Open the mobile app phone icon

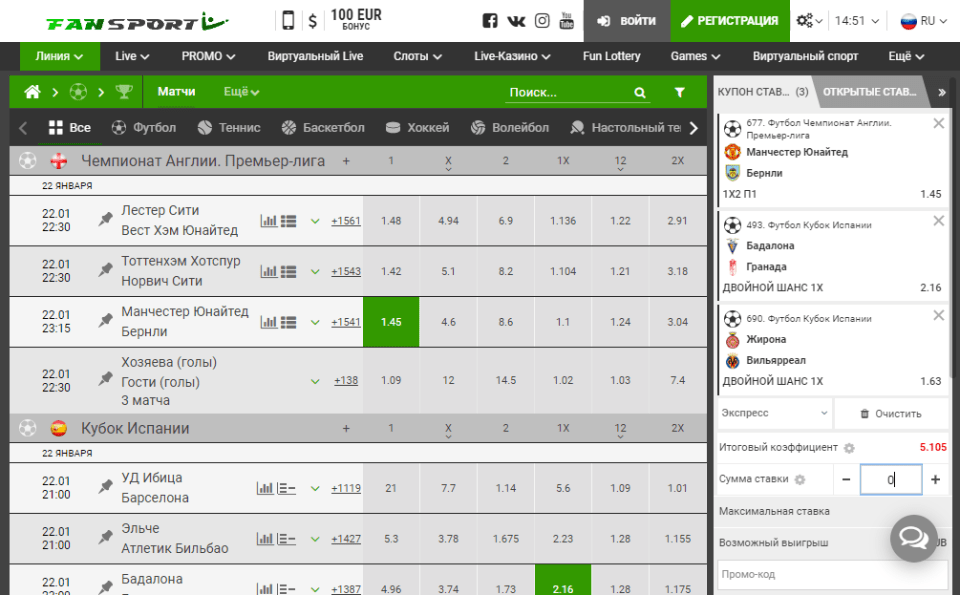288,20
